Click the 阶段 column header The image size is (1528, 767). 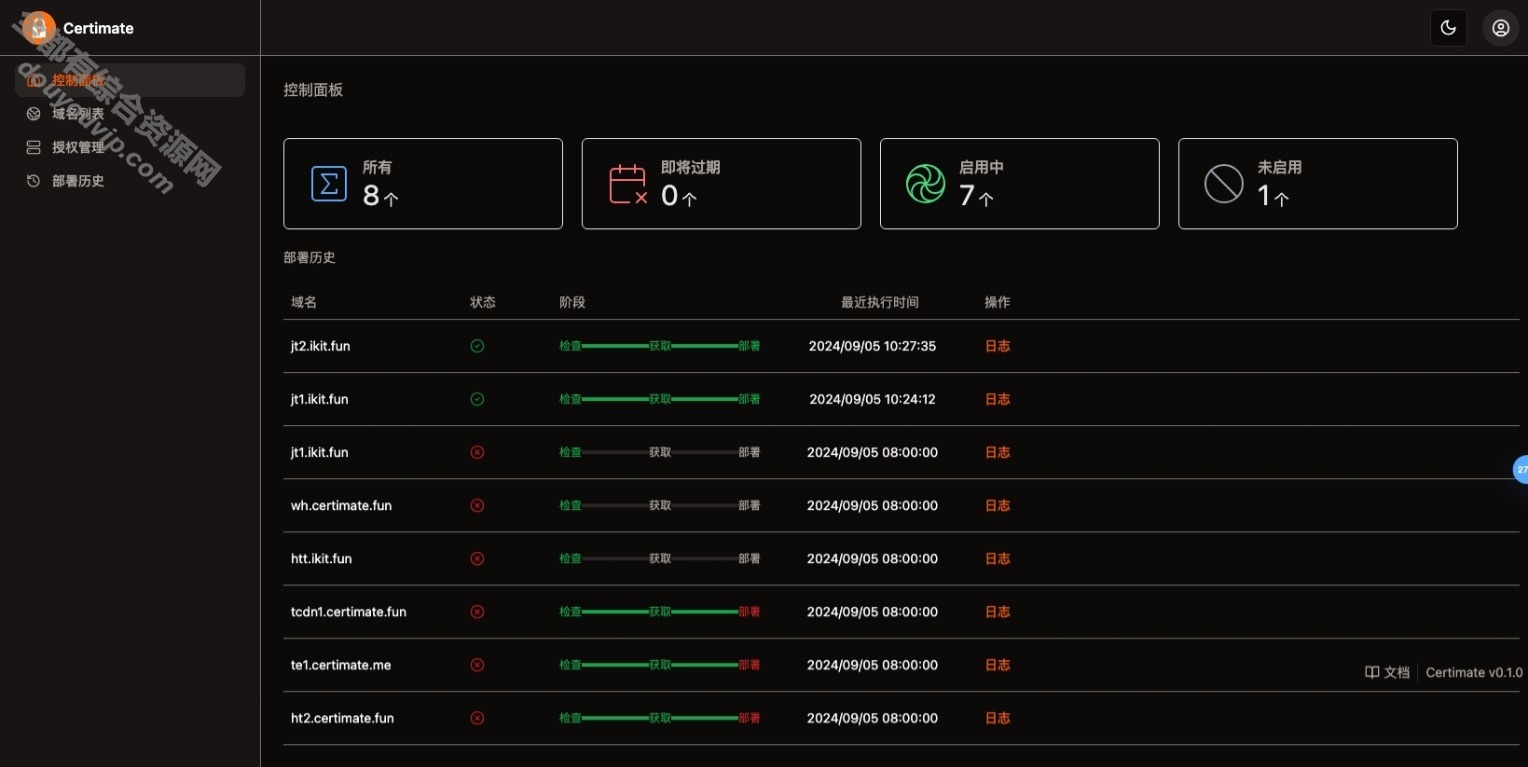[x=572, y=302]
